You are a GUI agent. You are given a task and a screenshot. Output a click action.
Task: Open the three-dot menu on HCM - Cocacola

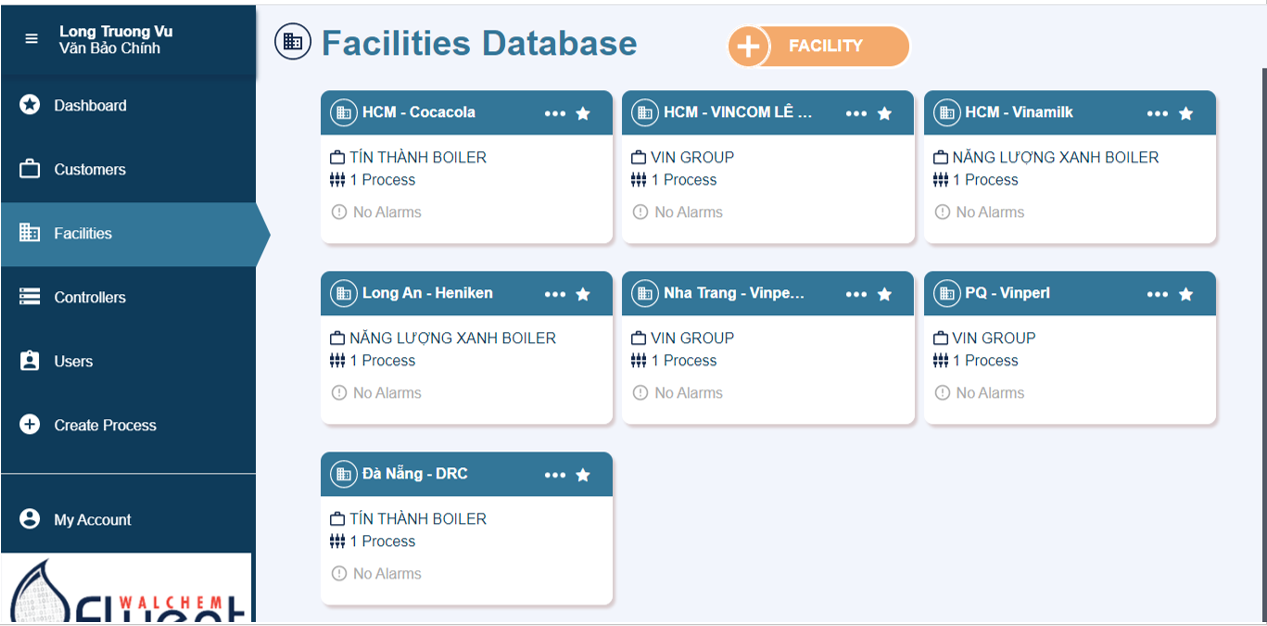click(x=555, y=113)
